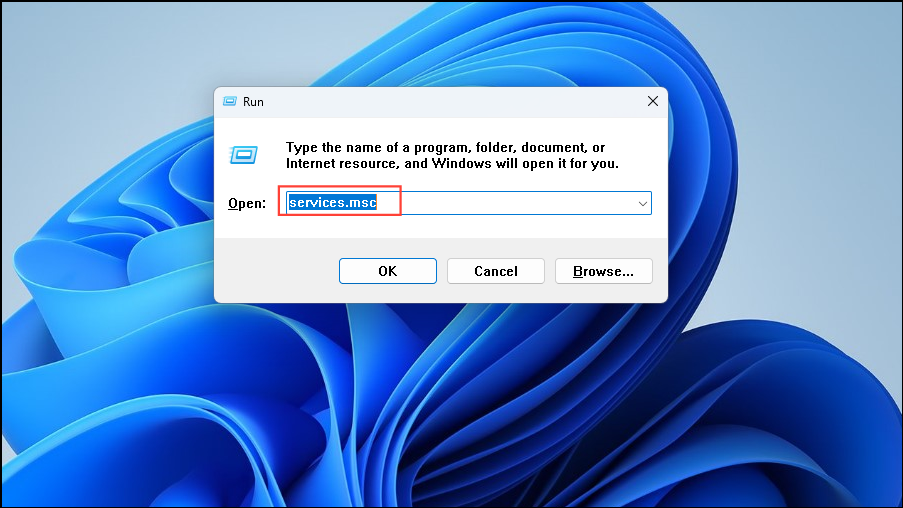The image size is (903, 508).
Task: Open the Browse... file picker
Action: pos(604,271)
